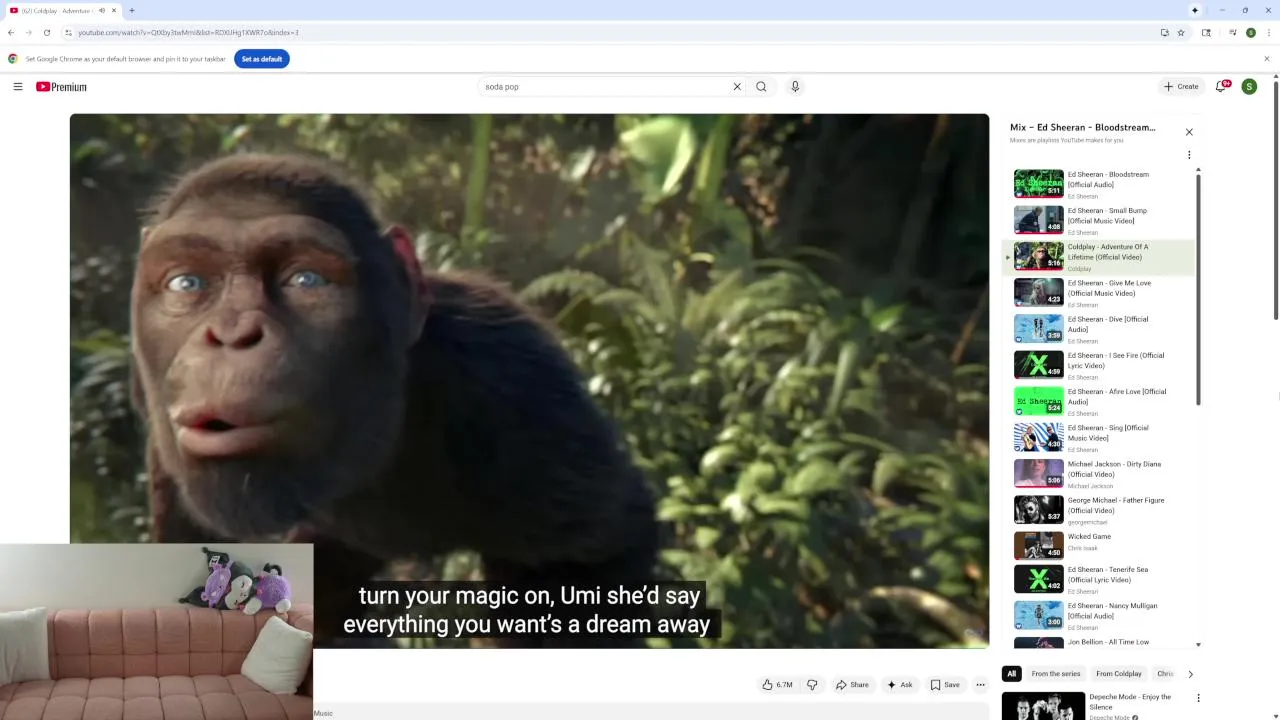This screenshot has height=720, width=1280.
Task: Play 'Ed Sheeran - Afire Love' item
Action: 1100,401
